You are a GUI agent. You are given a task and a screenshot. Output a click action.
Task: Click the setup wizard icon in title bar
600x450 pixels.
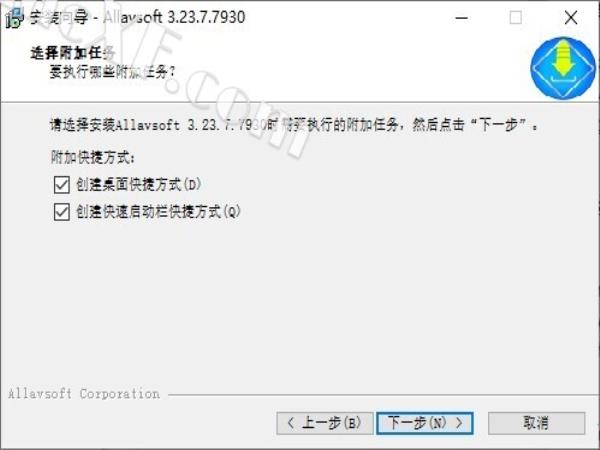click(15, 18)
